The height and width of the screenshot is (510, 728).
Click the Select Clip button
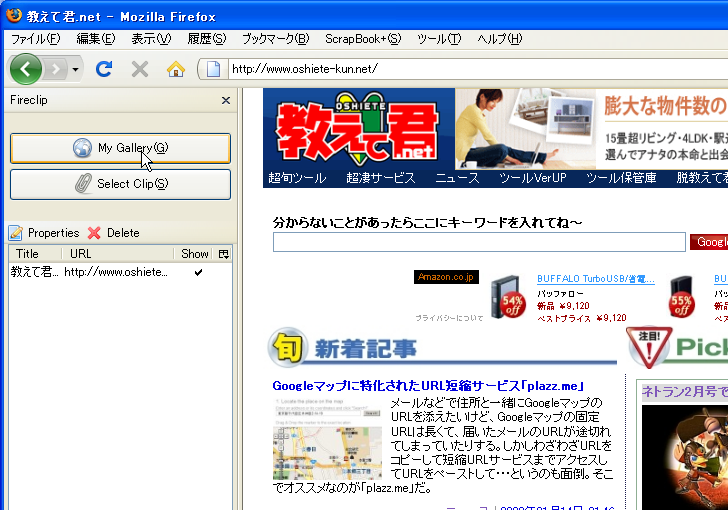pyautogui.click(x=120, y=184)
